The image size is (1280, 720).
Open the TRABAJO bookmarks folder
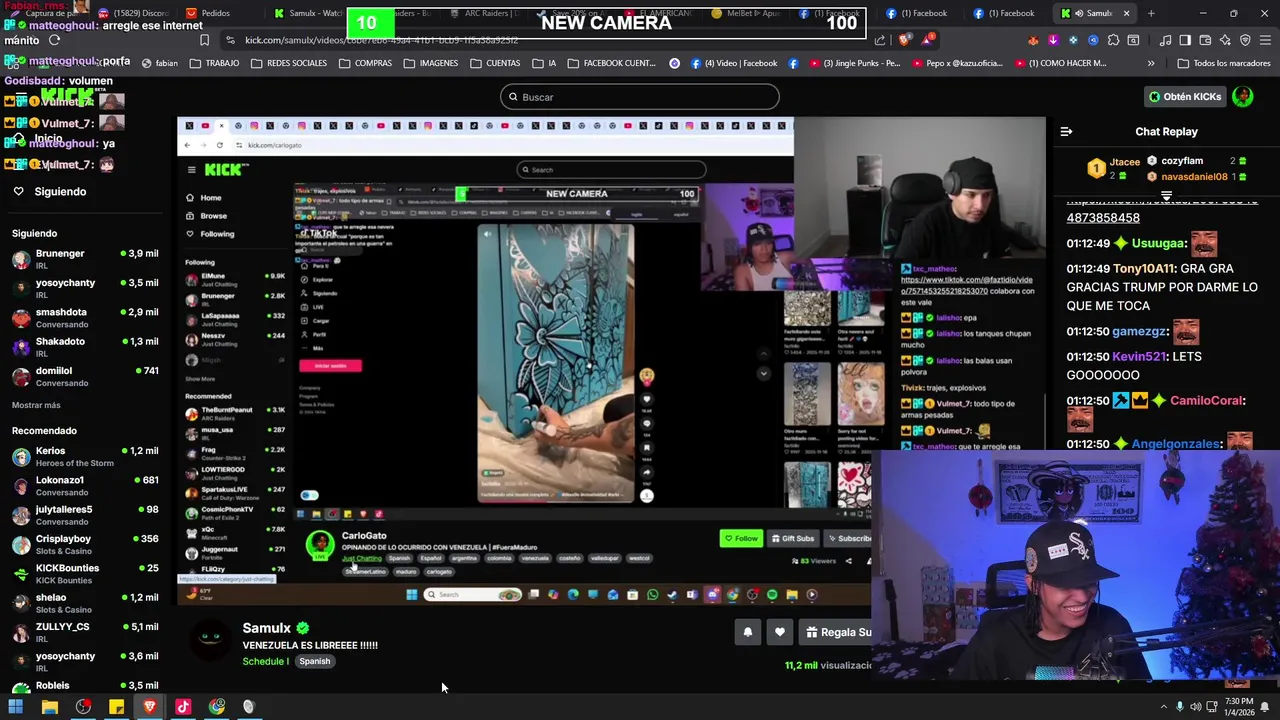[213, 63]
